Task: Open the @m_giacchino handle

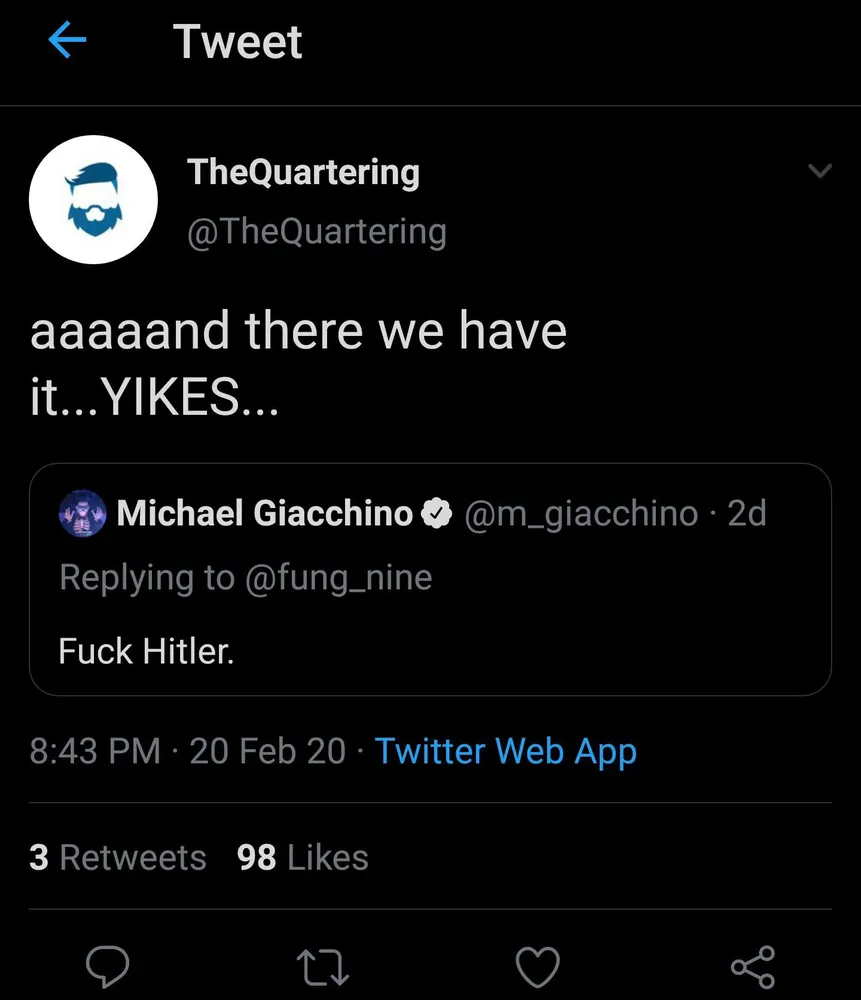Action: point(579,513)
